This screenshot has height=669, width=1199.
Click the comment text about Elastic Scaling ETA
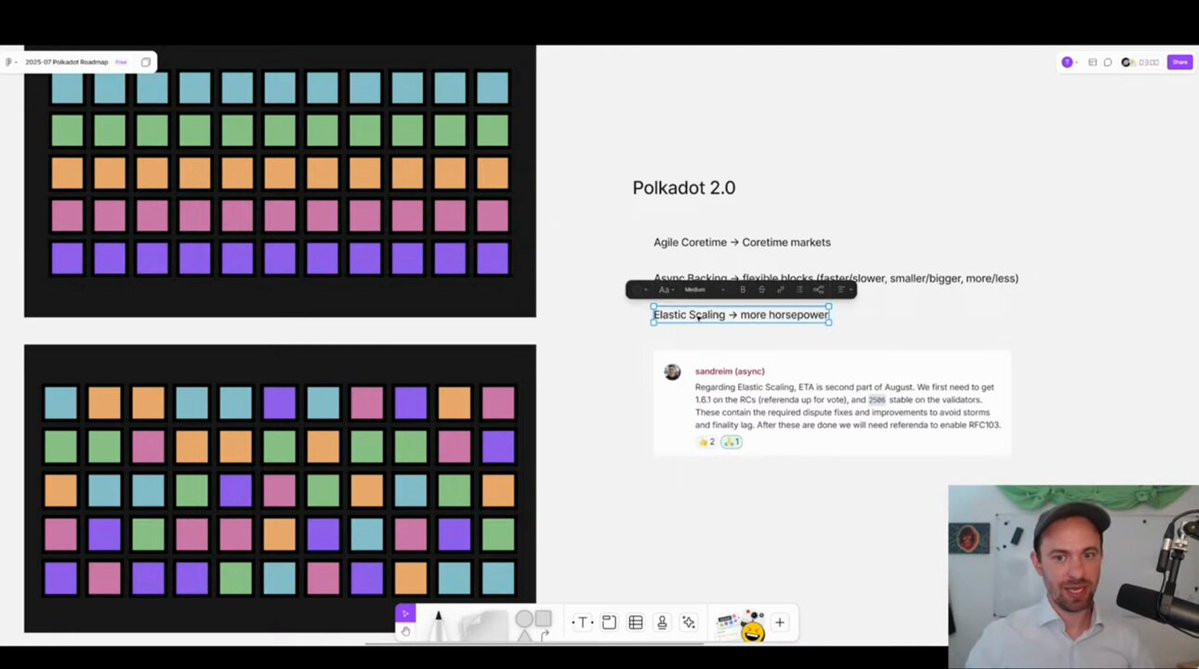[847, 406]
